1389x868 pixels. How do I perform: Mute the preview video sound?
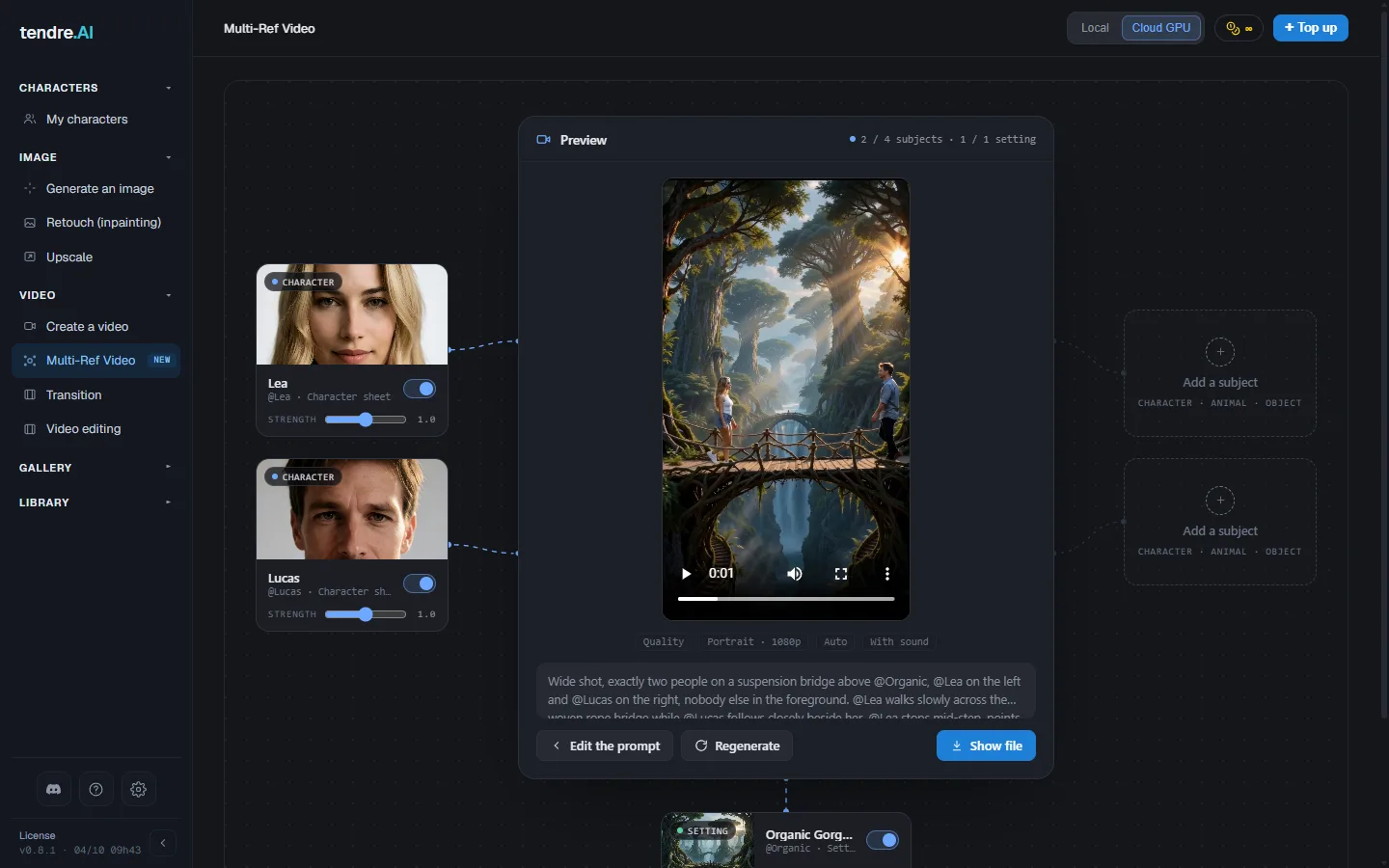[x=795, y=574]
